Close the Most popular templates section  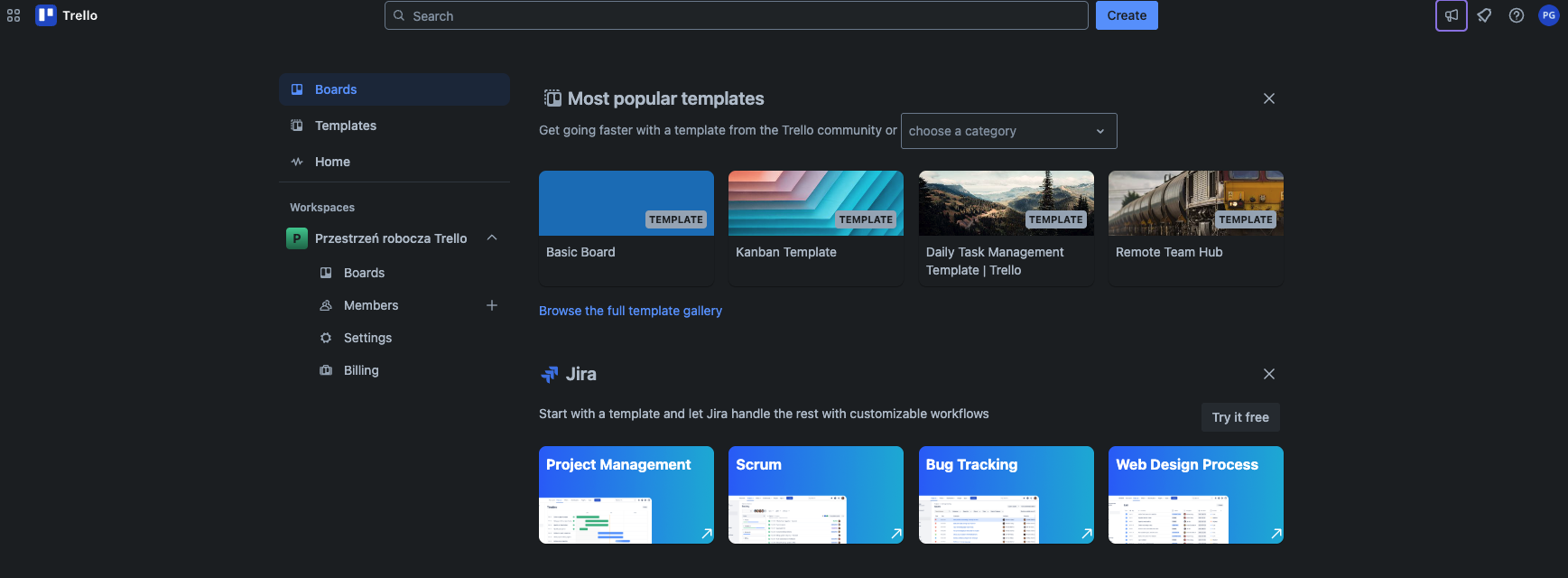coord(1269,98)
